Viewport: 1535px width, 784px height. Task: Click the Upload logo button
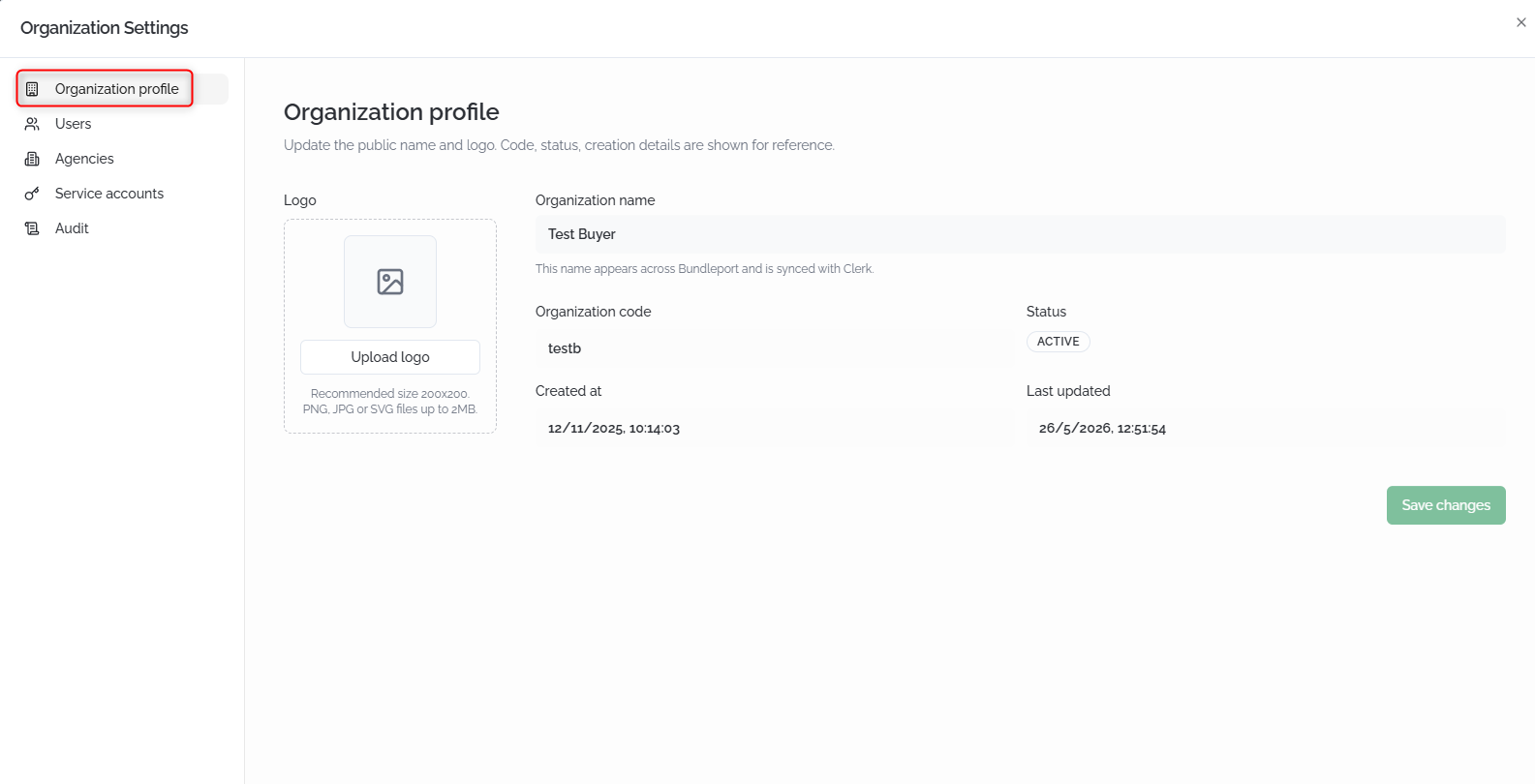(x=390, y=357)
